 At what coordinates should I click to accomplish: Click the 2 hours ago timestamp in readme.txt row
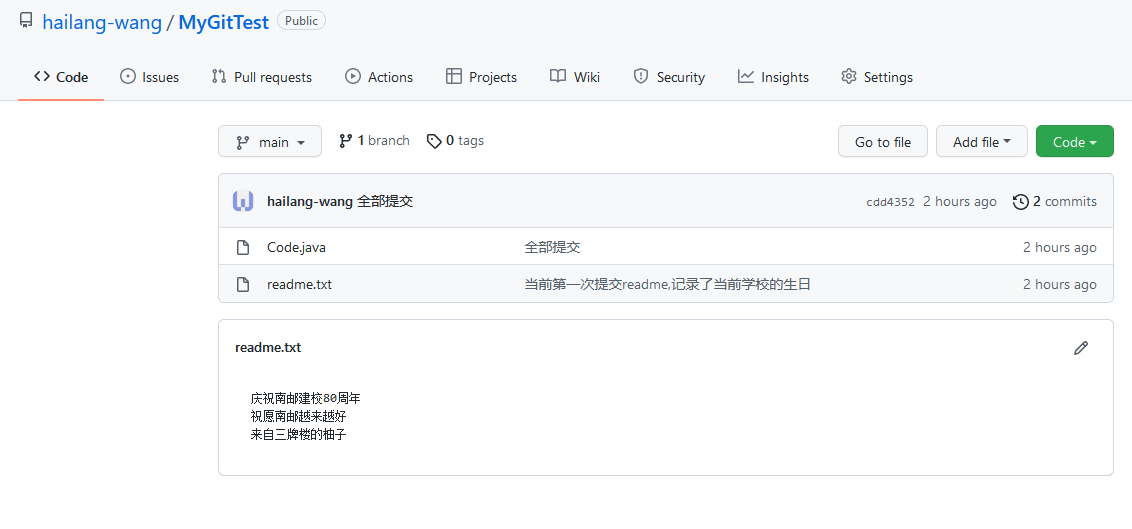pyautogui.click(x=1059, y=284)
